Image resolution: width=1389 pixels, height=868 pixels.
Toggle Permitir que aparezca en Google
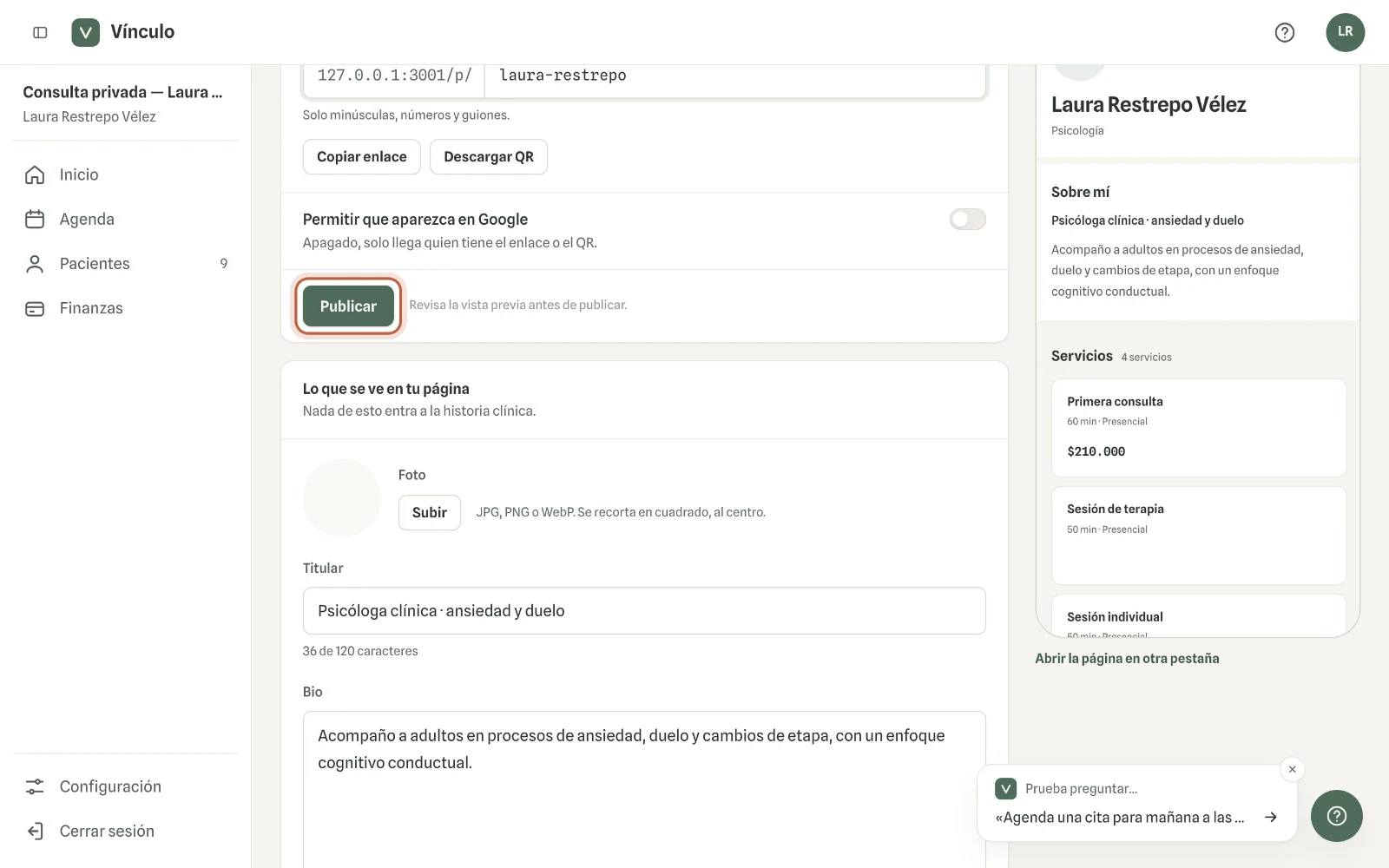click(967, 220)
